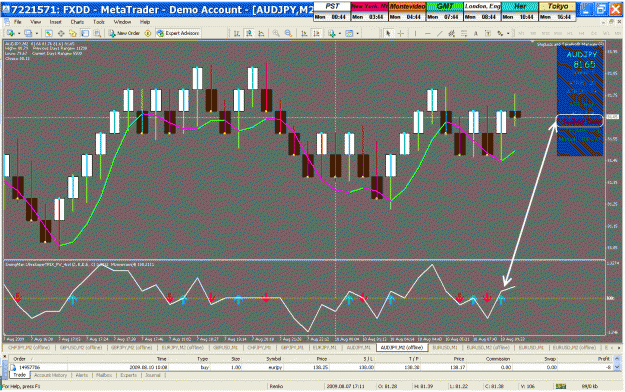Screen dimensions: 625x392
Task: Select the Text 'A' drawing tool
Action: pyautogui.click(x=476, y=33)
